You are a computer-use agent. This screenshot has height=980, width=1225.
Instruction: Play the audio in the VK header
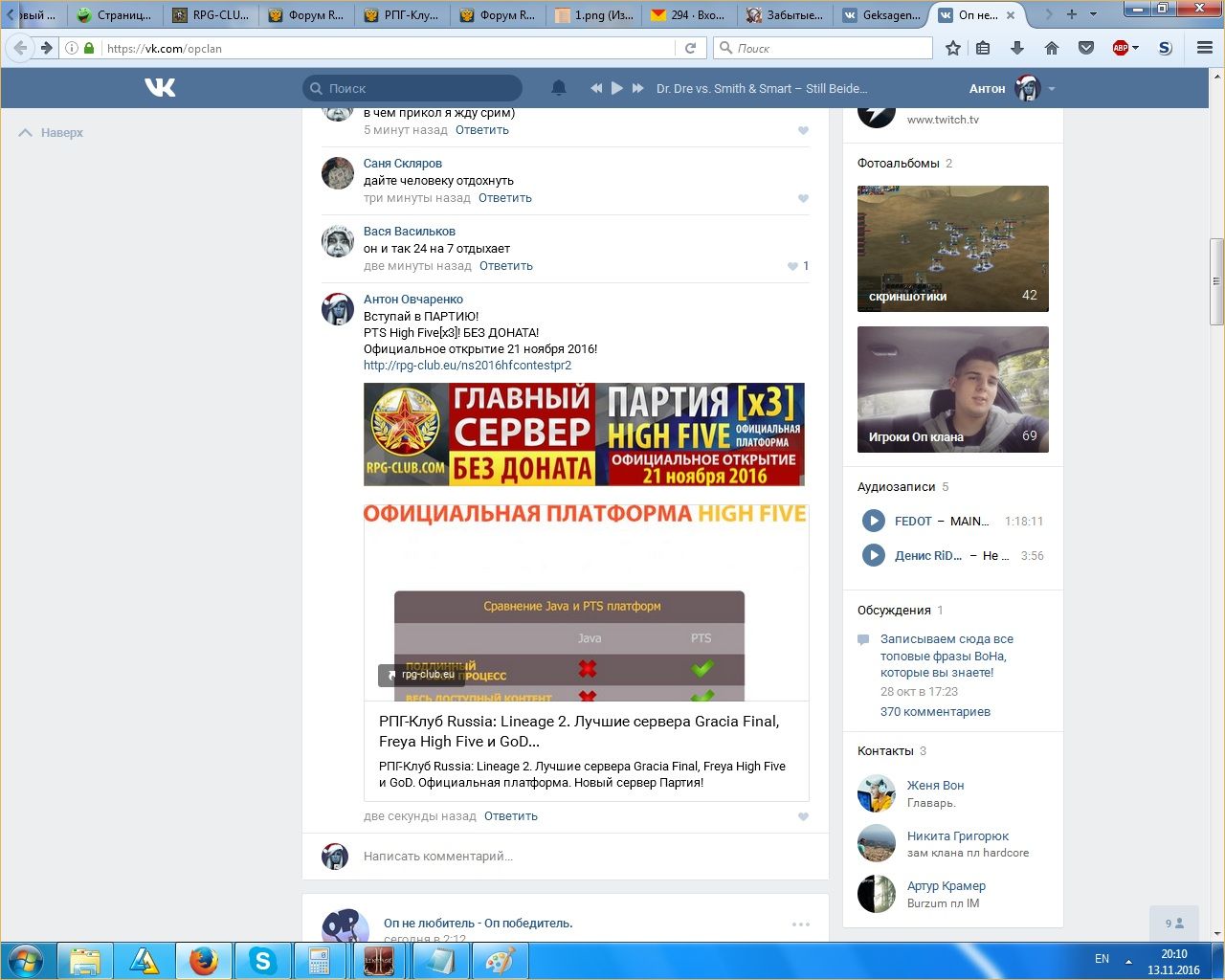point(617,88)
